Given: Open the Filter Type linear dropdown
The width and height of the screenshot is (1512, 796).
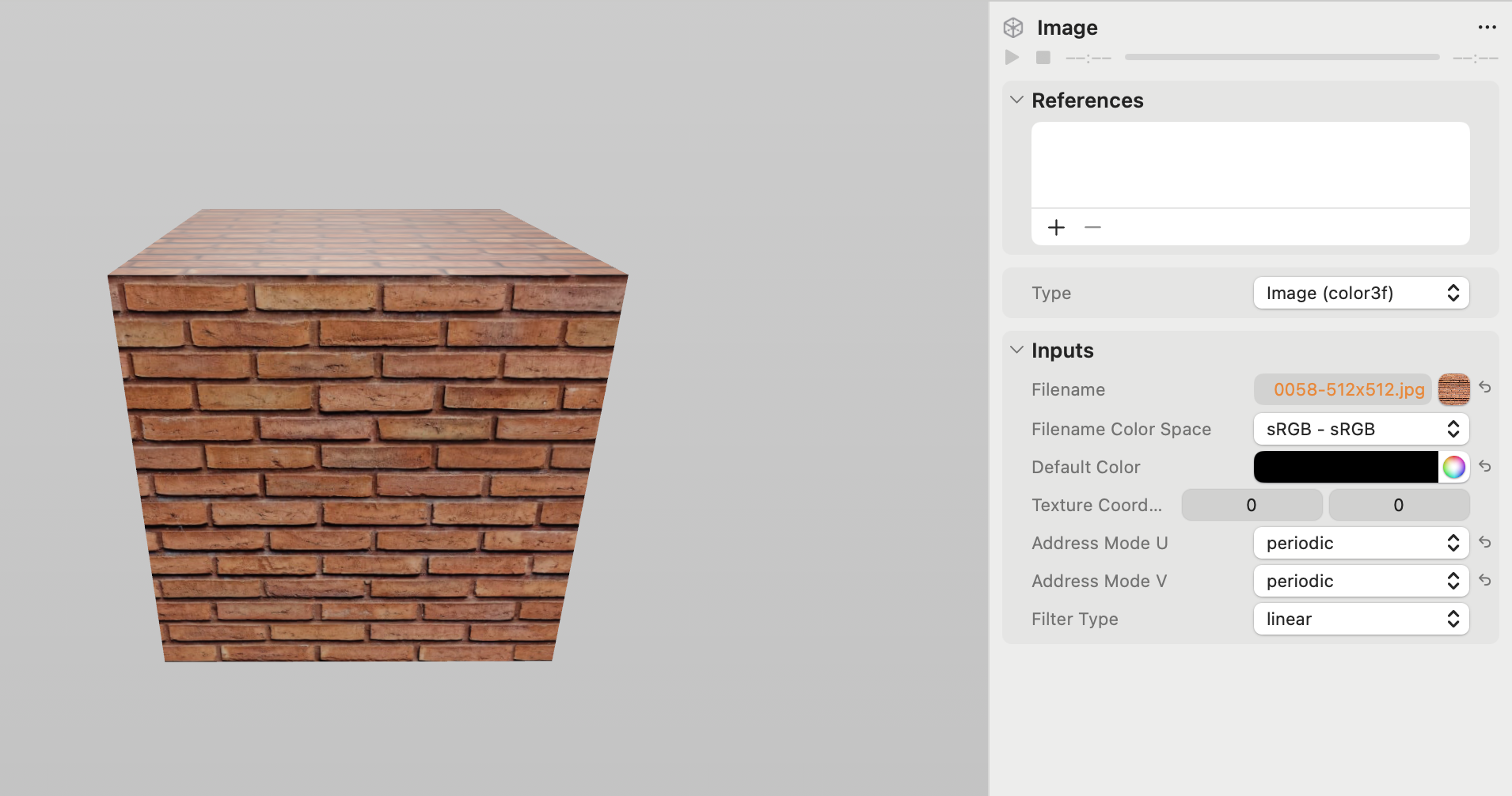Looking at the screenshot, I should coord(1360,619).
